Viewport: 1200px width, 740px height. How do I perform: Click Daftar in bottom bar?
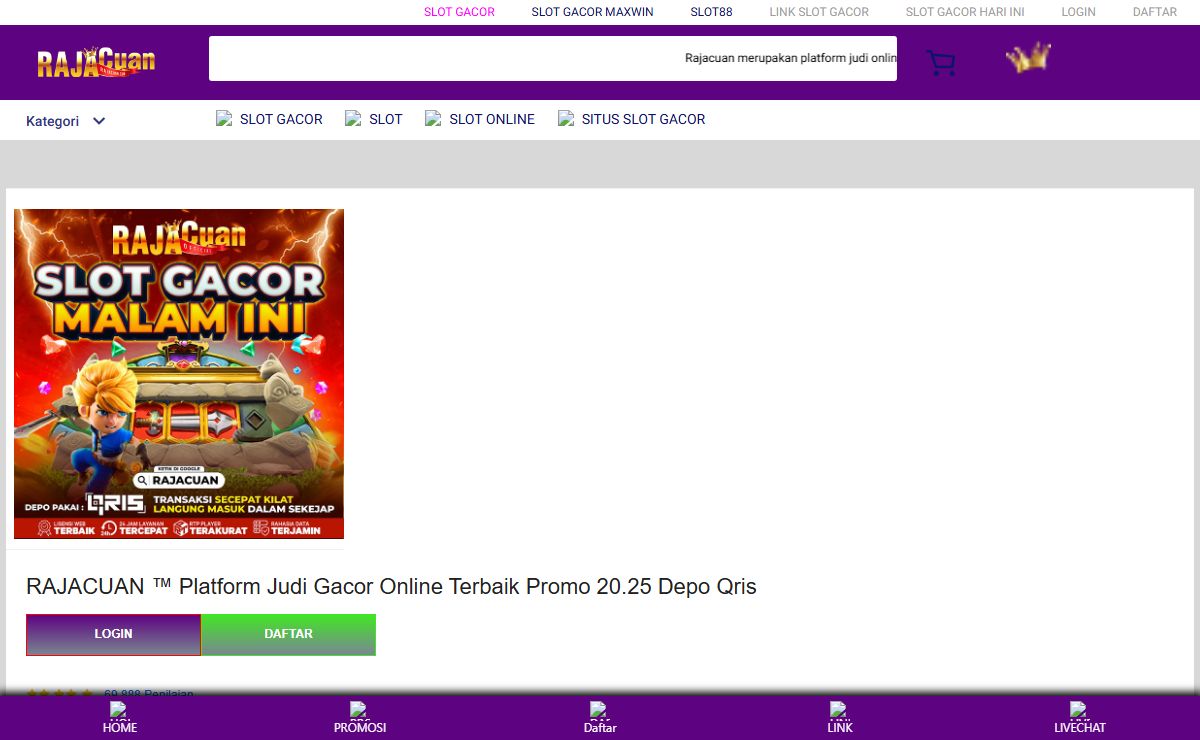600,719
